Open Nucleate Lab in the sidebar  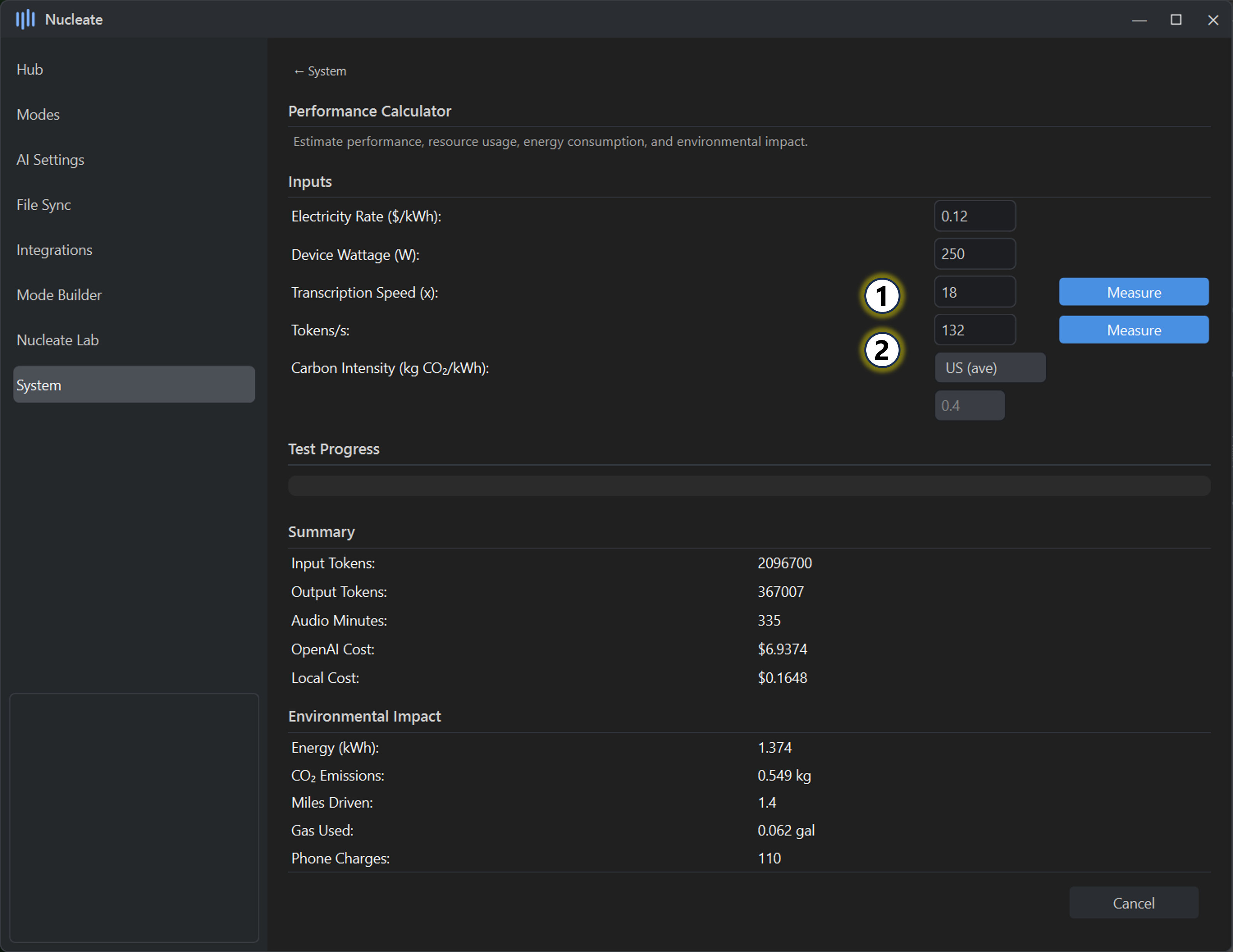click(58, 340)
